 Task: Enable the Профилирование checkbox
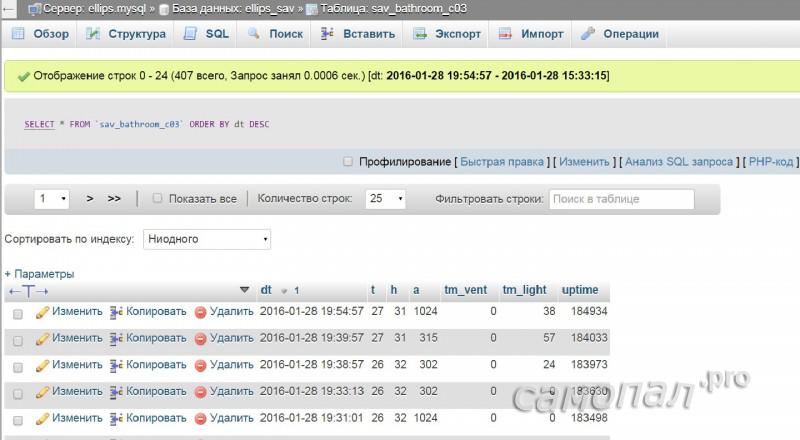[348, 161]
